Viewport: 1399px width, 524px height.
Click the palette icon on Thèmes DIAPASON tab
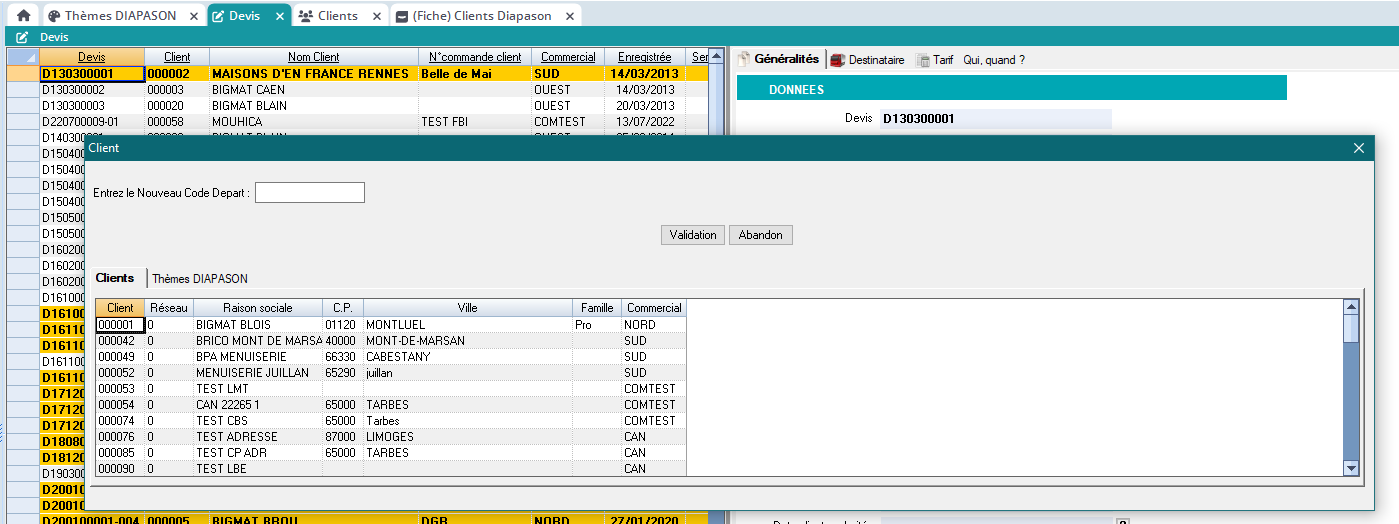click(x=54, y=16)
